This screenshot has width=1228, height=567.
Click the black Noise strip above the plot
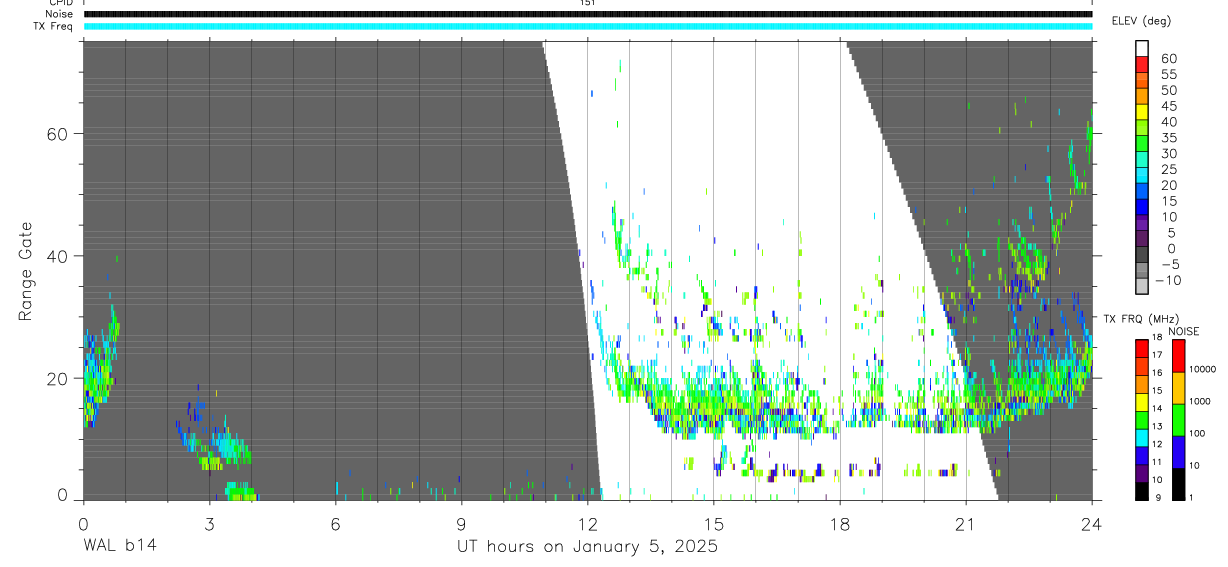587,14
